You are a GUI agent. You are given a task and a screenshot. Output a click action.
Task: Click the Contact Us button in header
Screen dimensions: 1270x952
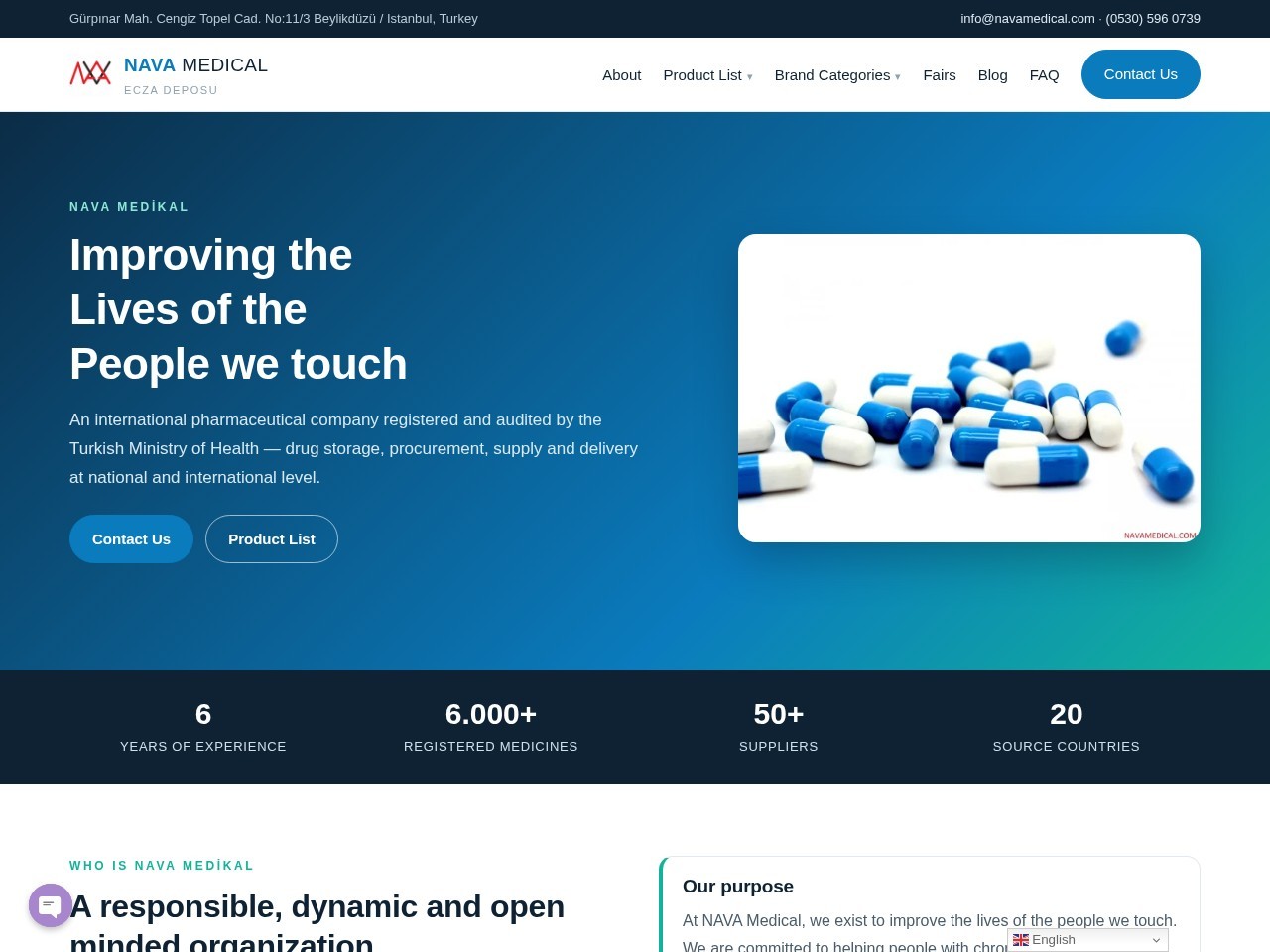1141,74
